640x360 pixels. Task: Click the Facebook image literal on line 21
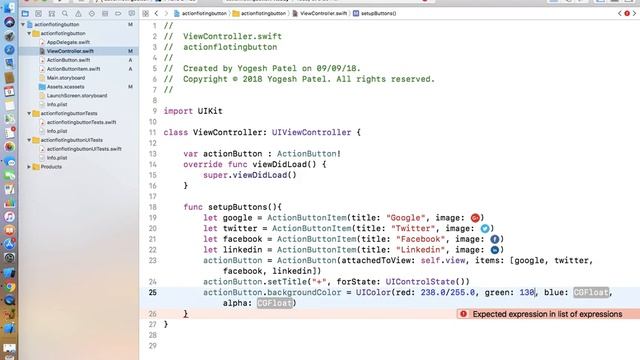494,239
